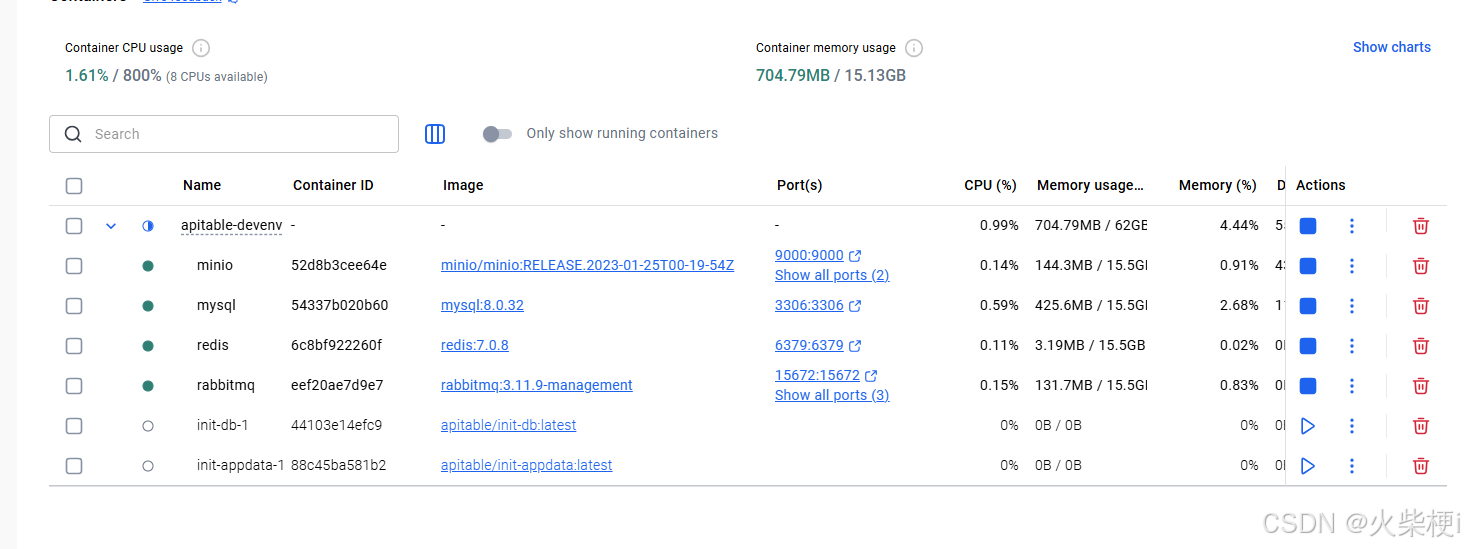Select the mysql row checkbox

(x=74, y=306)
